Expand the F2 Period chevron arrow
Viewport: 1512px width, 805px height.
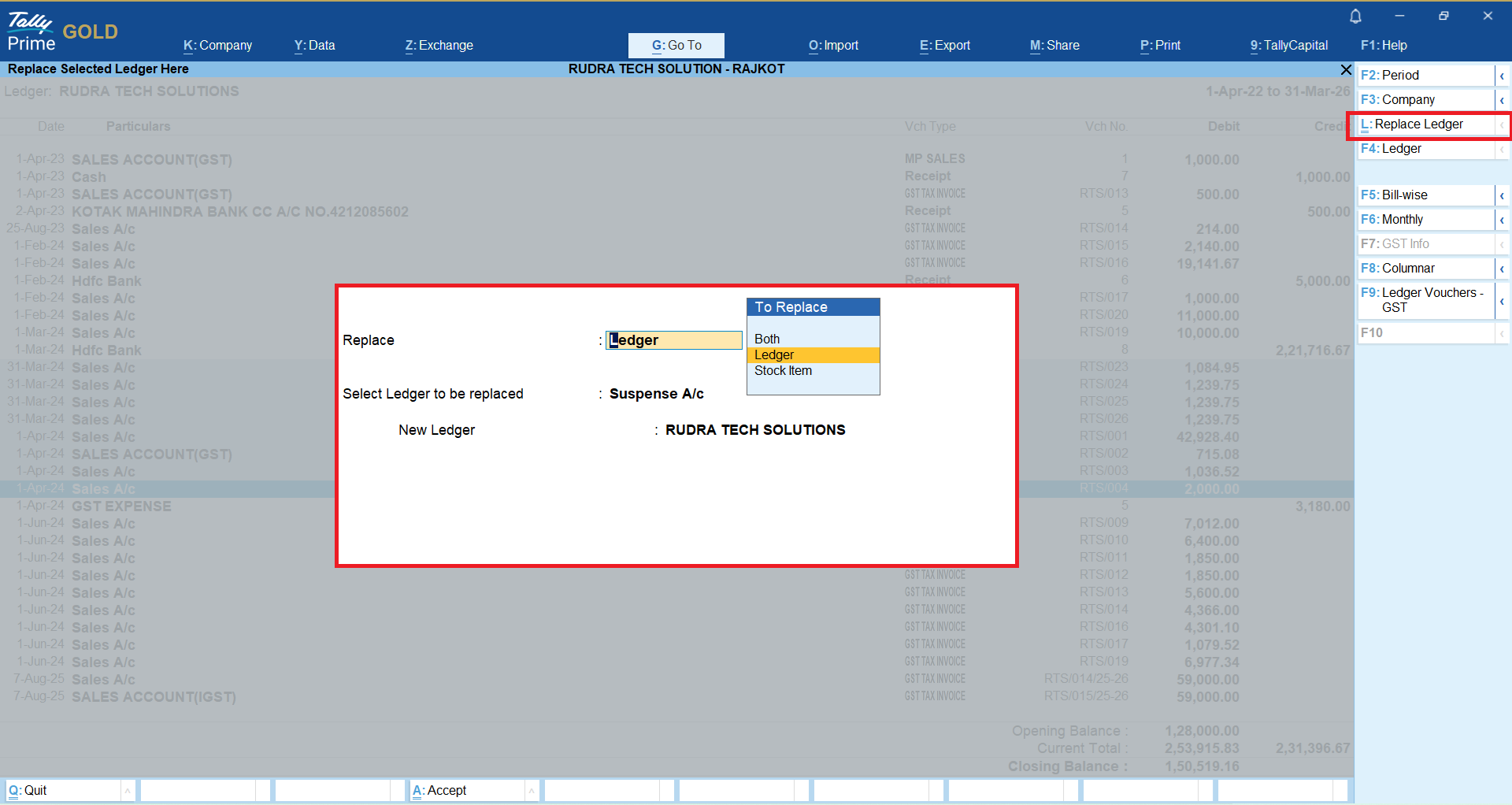(x=1502, y=76)
